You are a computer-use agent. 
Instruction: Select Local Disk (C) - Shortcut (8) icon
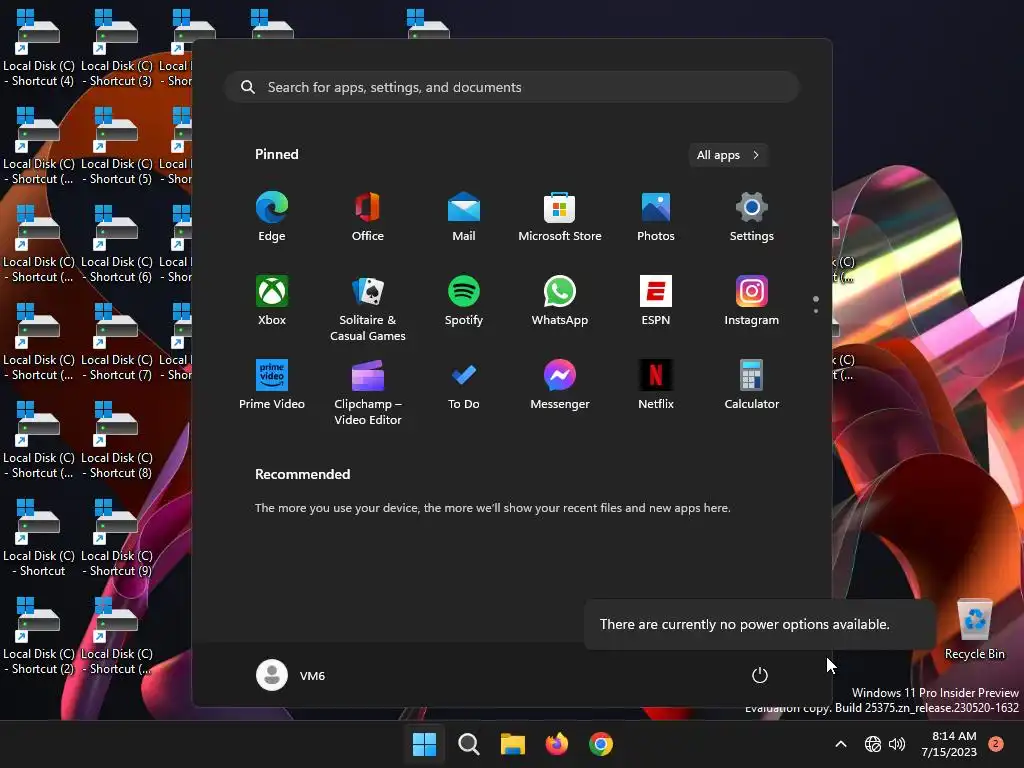click(117, 440)
